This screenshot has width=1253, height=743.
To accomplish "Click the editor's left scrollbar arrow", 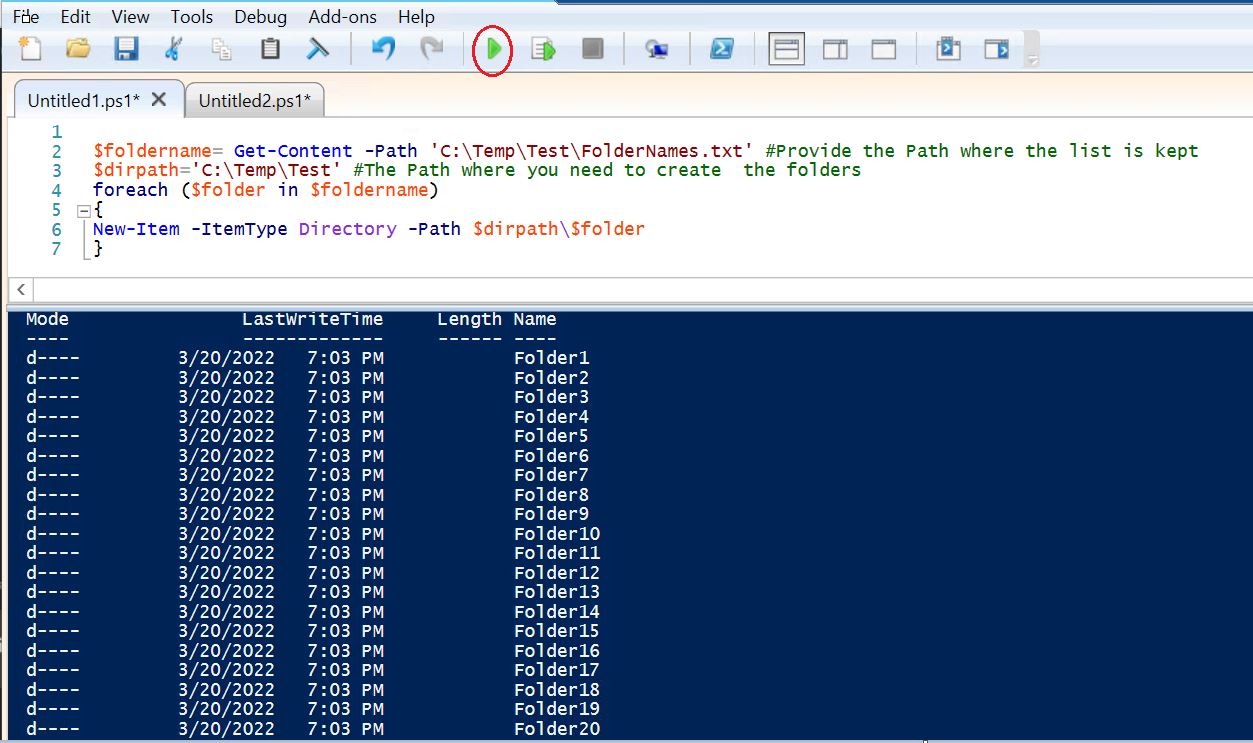I will click(20, 289).
